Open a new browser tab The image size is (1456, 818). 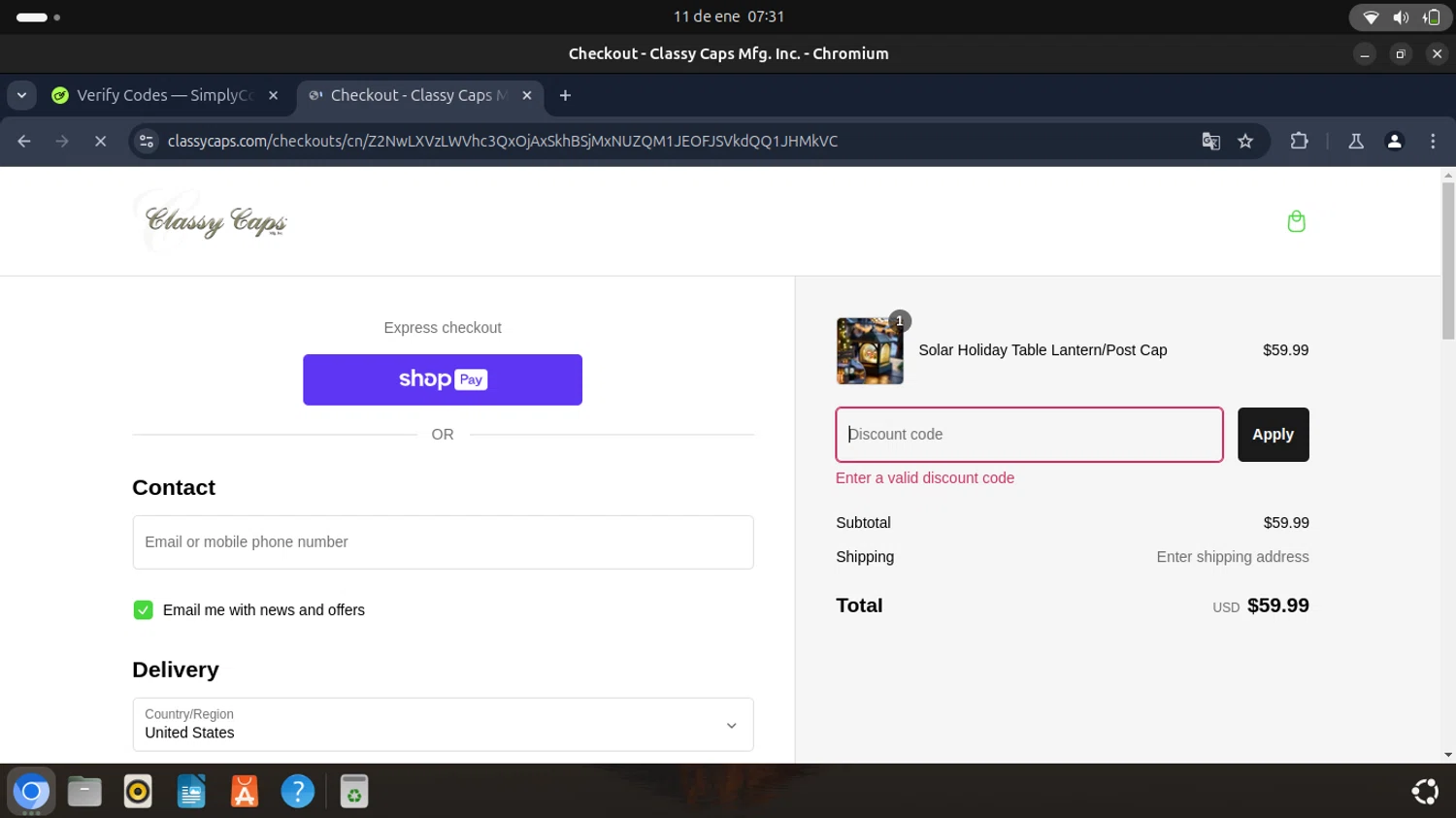coord(565,95)
